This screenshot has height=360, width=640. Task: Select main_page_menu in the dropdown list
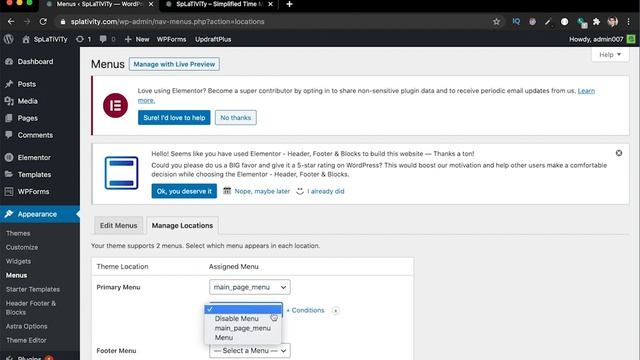(242, 328)
